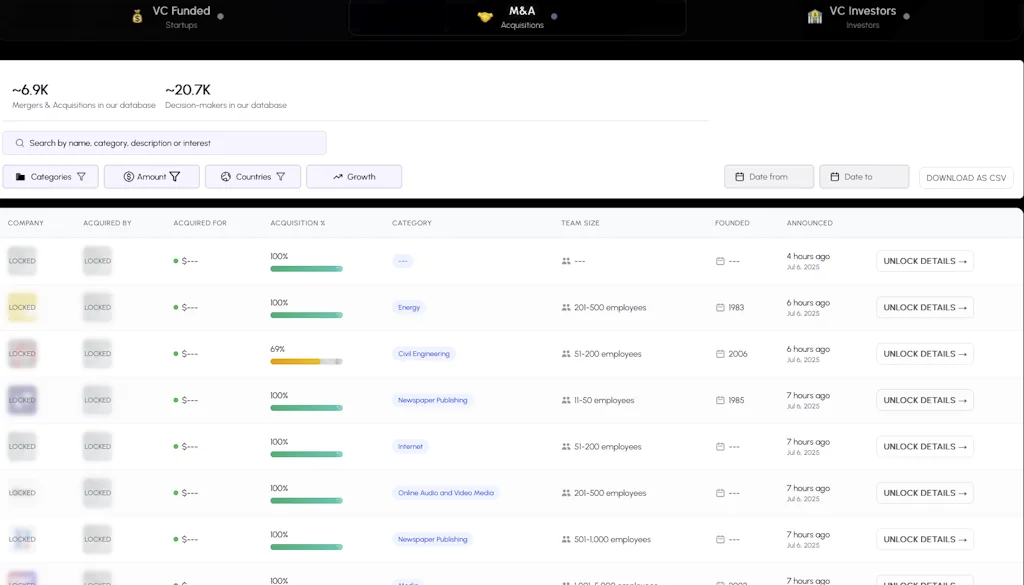Click the handshake M&A icon

tap(485, 16)
